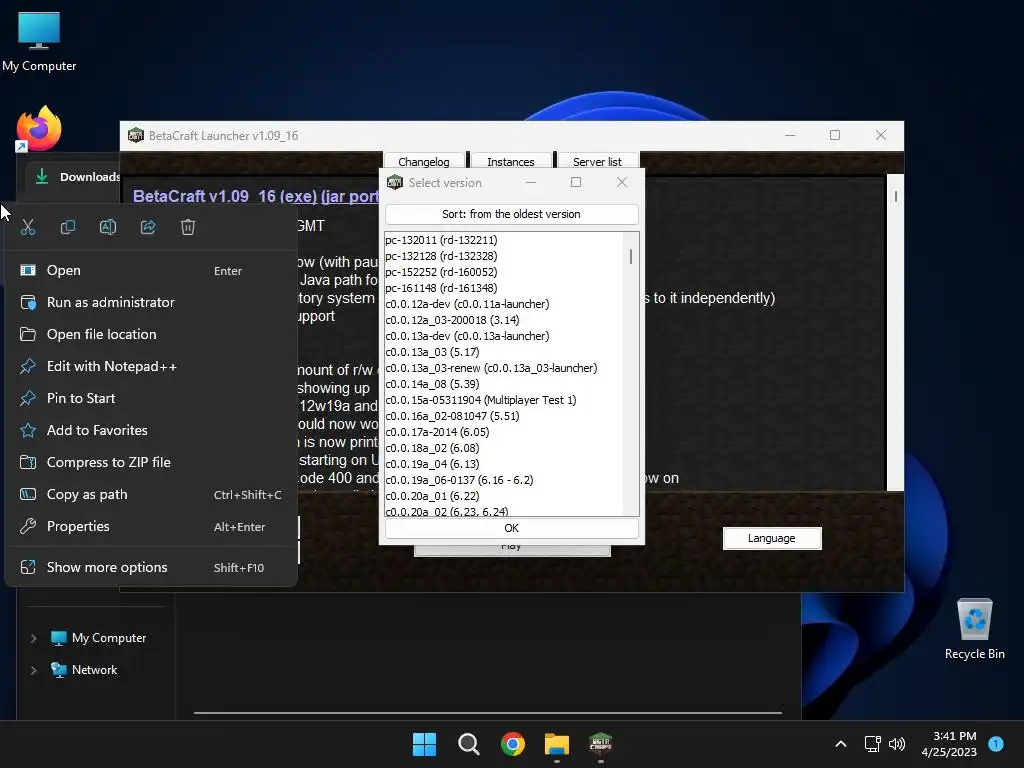Open the Changelog tab in BetaCraft

point(424,161)
